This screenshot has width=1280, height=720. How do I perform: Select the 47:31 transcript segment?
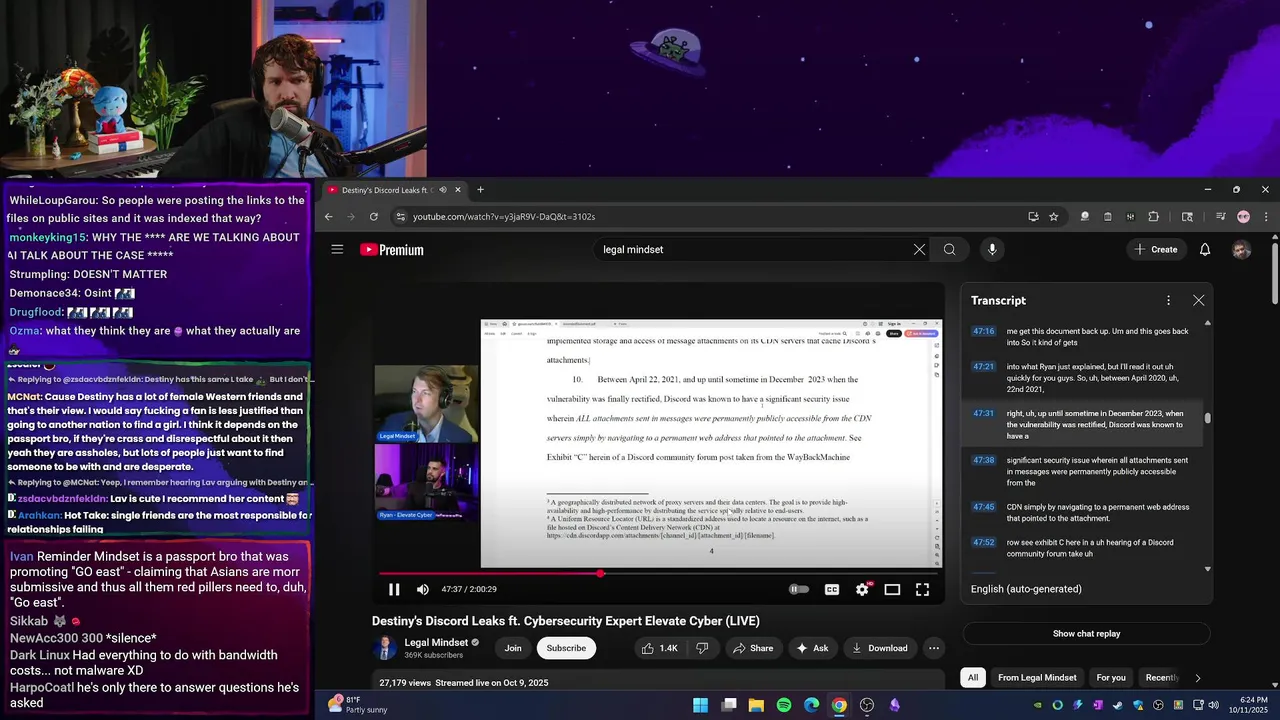click(1083, 425)
